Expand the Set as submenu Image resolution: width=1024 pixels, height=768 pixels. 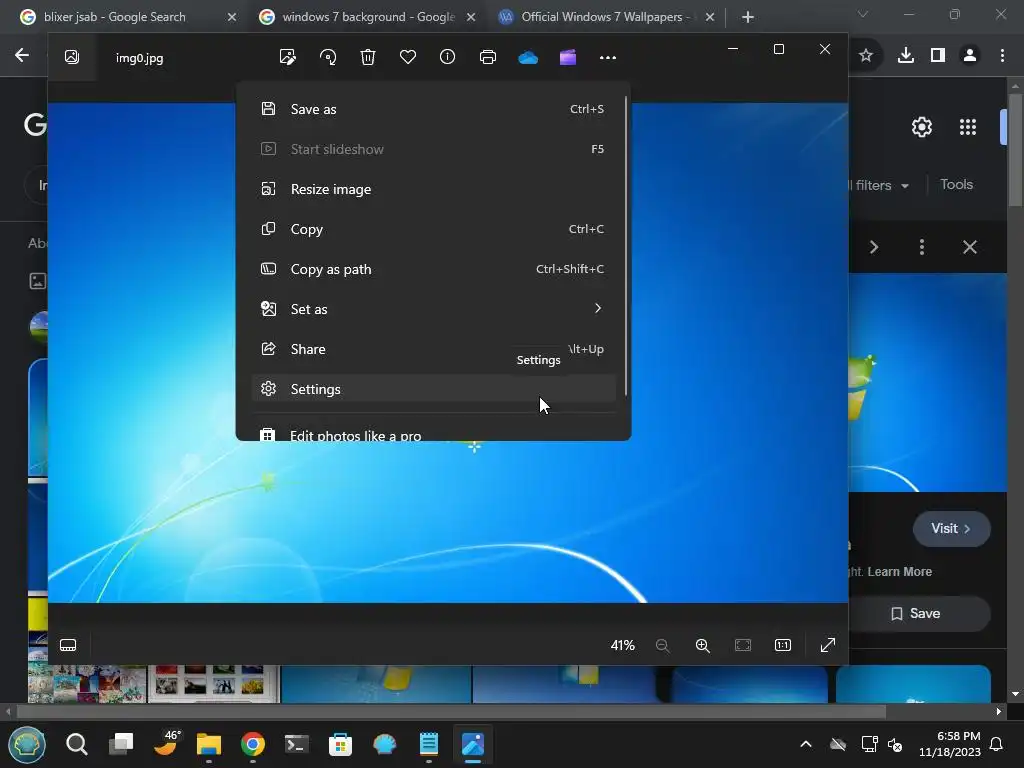pos(433,309)
